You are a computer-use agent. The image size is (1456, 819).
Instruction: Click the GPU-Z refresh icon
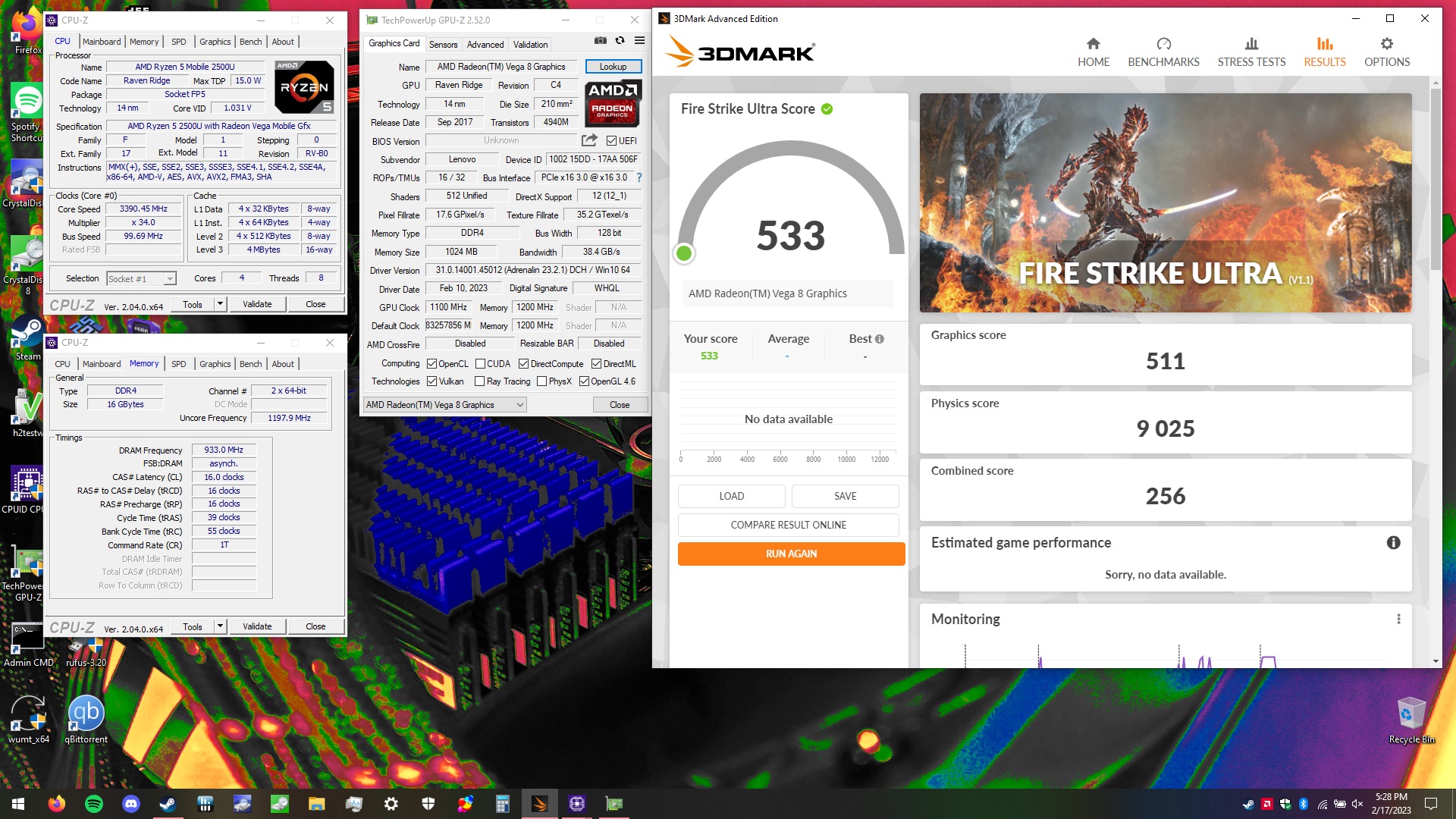click(x=620, y=40)
